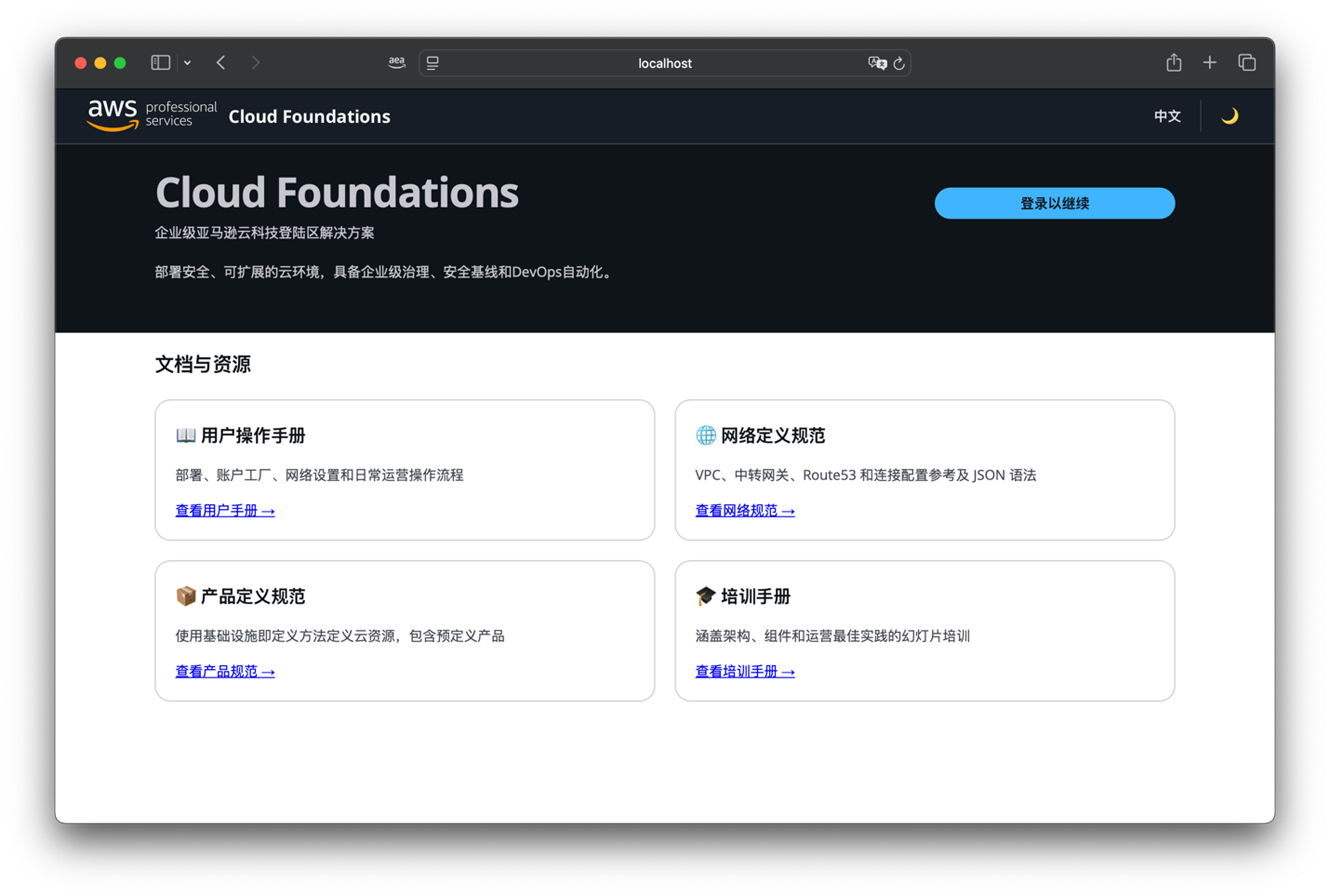
Task: Toggle dark mode moon icon
Action: (1229, 116)
